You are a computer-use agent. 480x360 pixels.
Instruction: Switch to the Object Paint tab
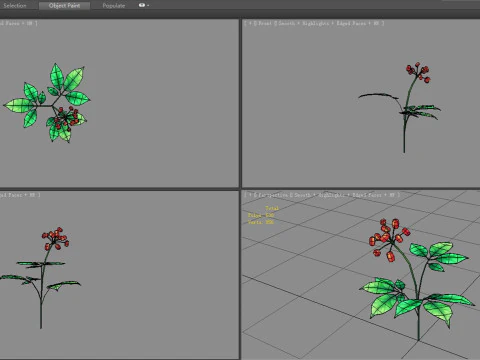point(64,6)
